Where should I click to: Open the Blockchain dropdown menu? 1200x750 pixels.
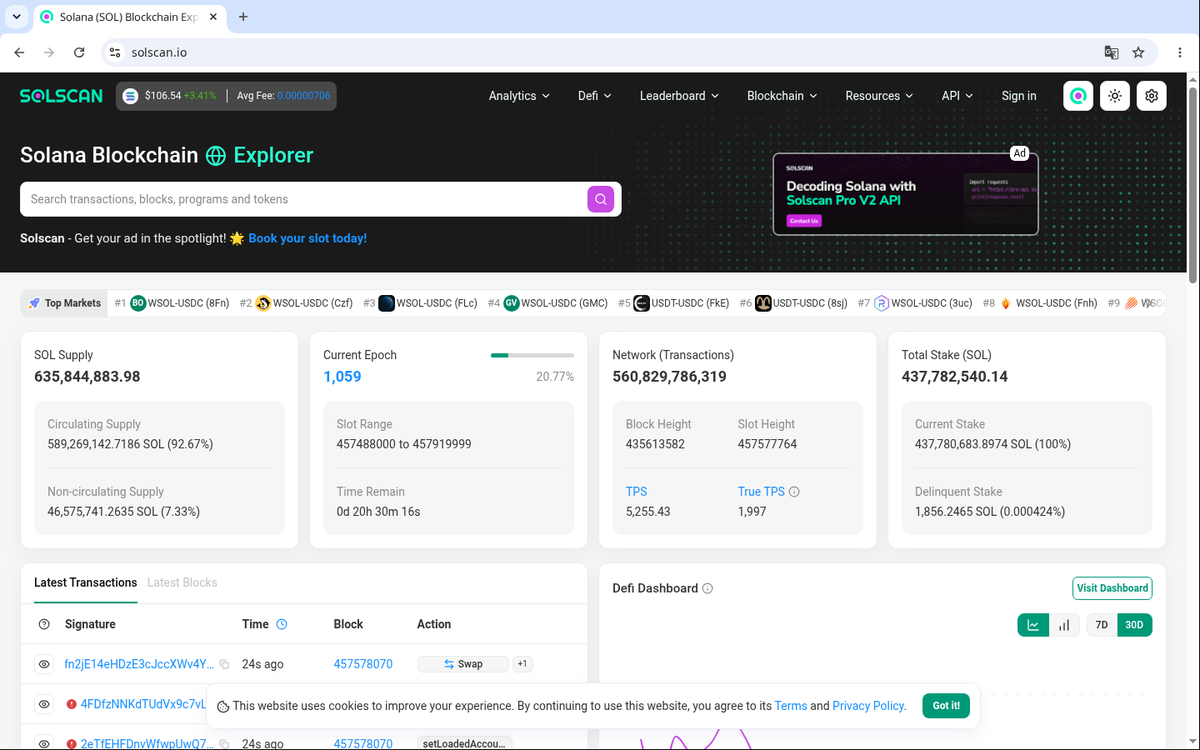(782, 96)
